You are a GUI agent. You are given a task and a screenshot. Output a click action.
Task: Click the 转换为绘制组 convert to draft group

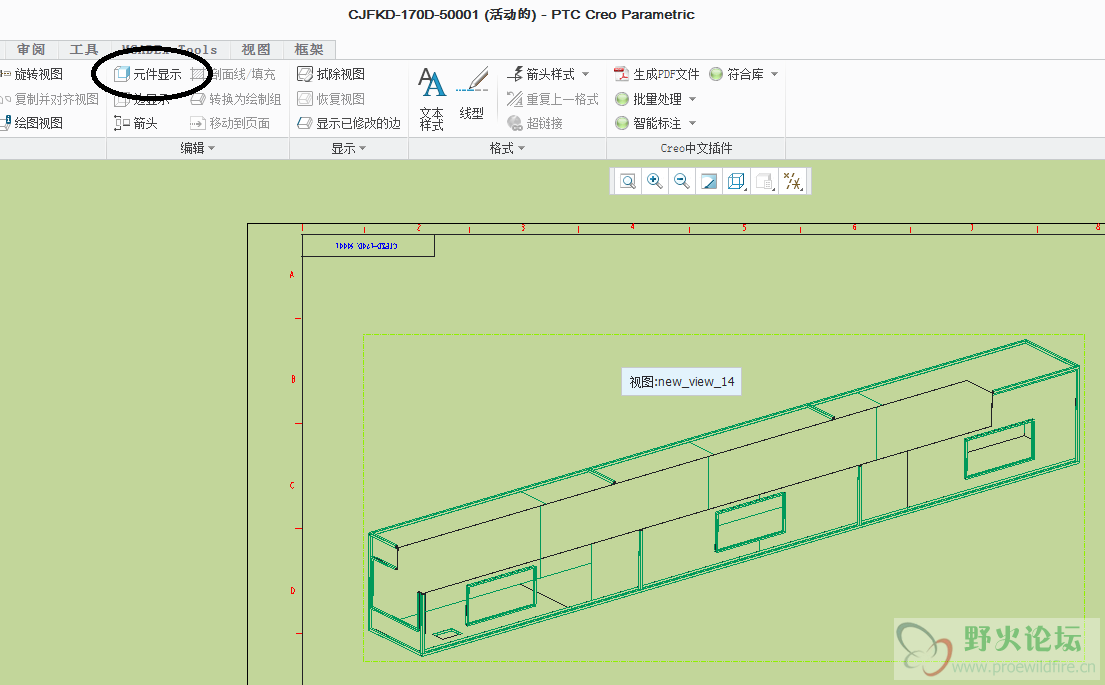[x=236, y=99]
